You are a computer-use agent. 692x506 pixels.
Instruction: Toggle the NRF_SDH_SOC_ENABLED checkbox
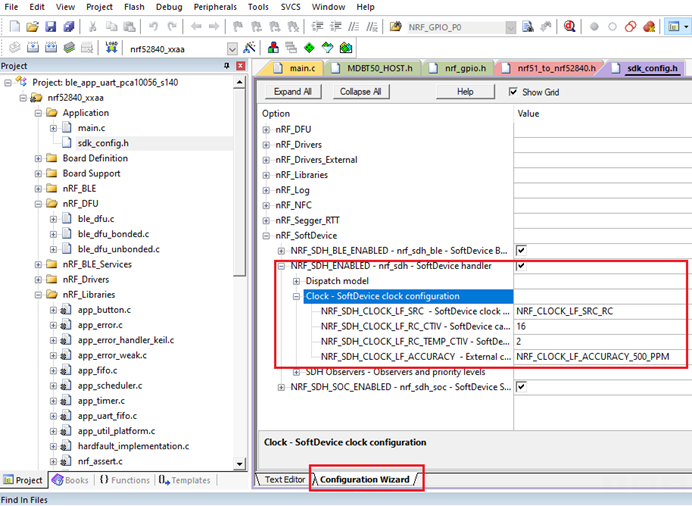coord(521,387)
